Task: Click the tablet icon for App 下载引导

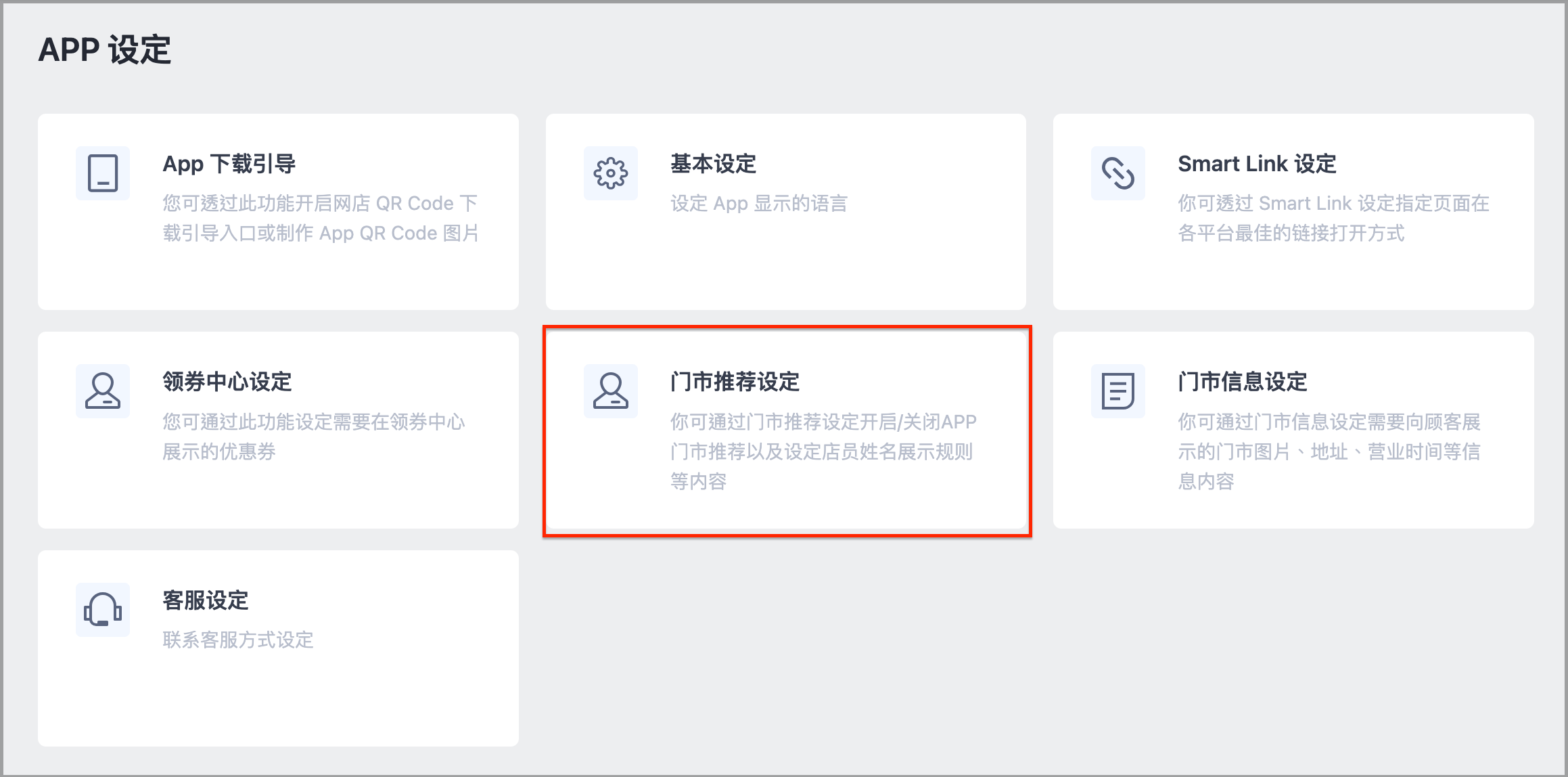Action: (103, 173)
